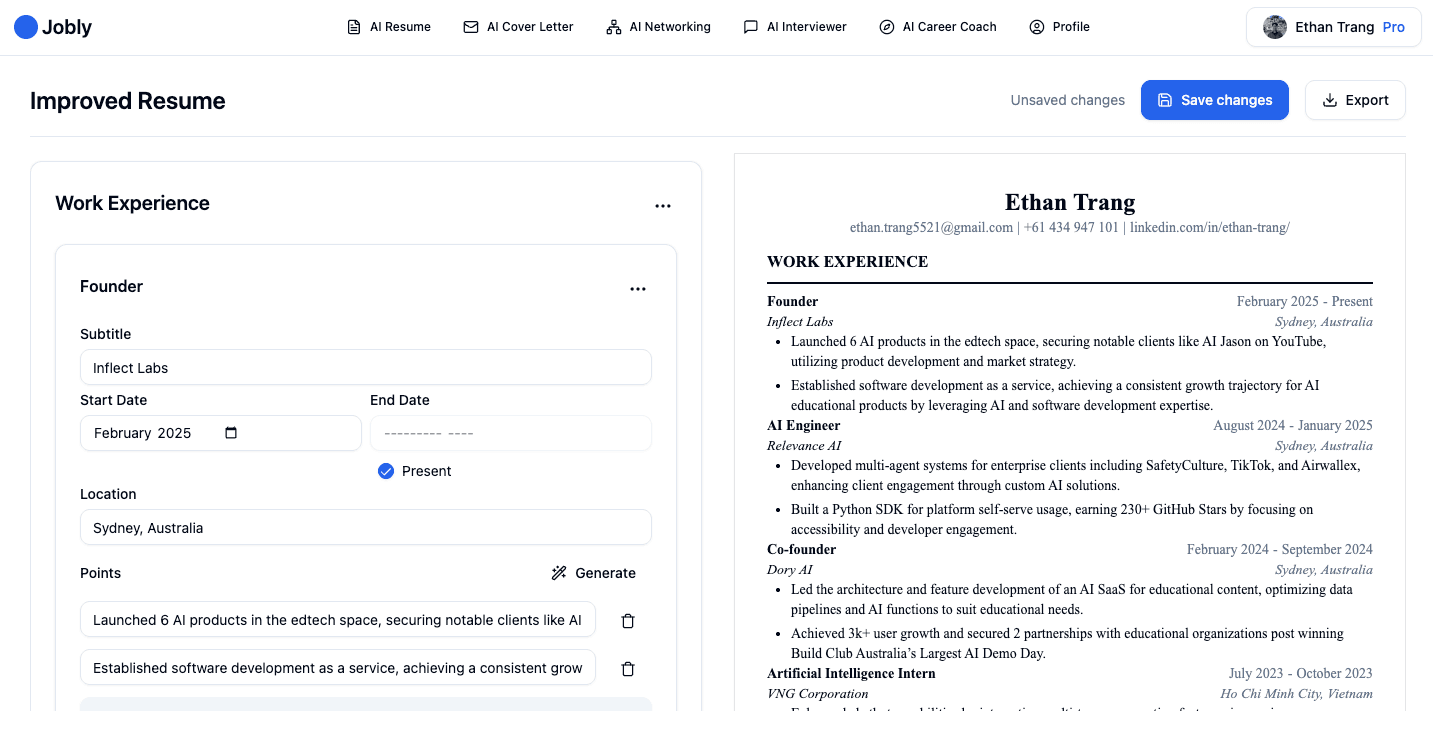
Task: Open the Start Date calendar picker
Action: pyautogui.click(x=232, y=432)
